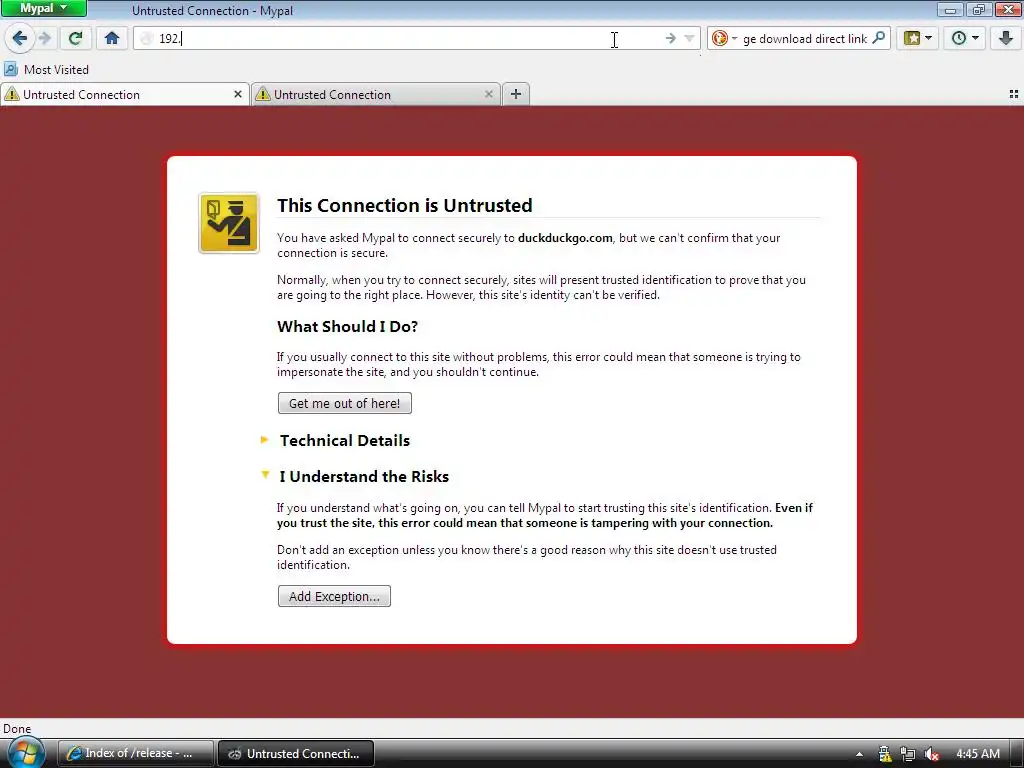Open a new tab
Image resolution: width=1024 pixels, height=768 pixels.
click(x=516, y=94)
